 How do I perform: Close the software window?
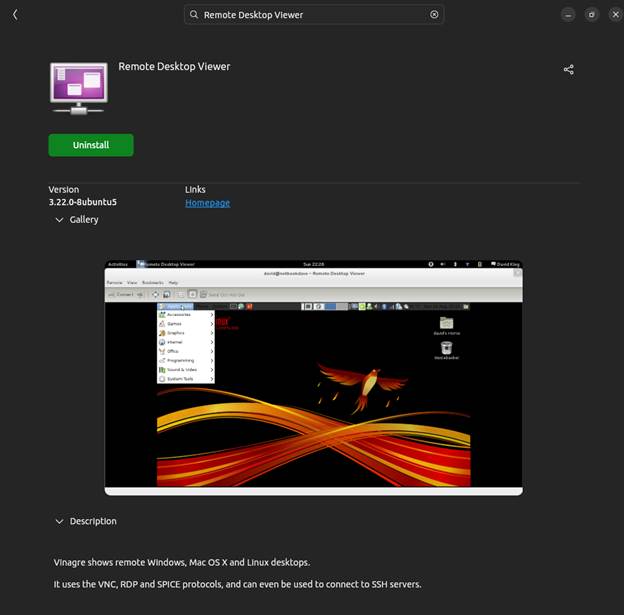point(615,15)
